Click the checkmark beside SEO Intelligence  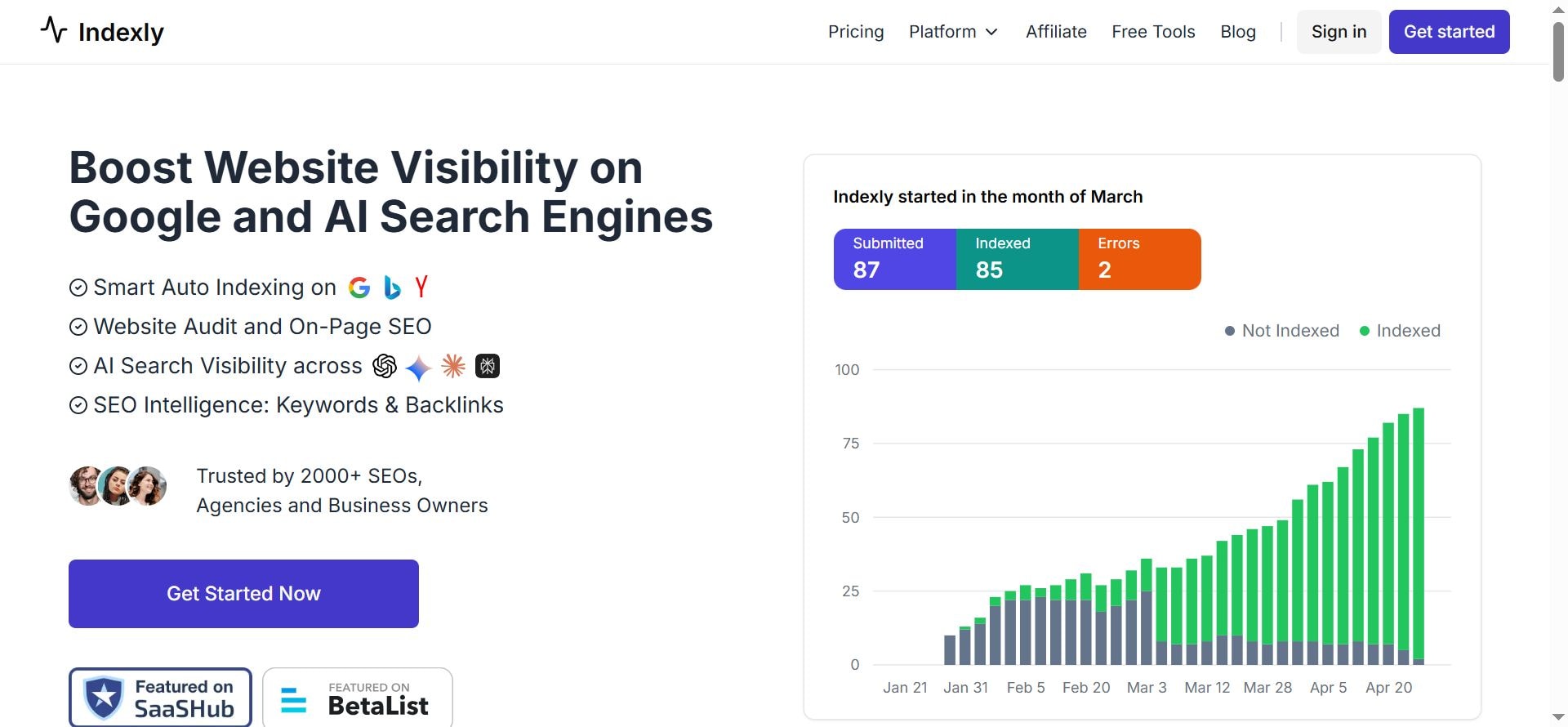pyautogui.click(x=78, y=404)
